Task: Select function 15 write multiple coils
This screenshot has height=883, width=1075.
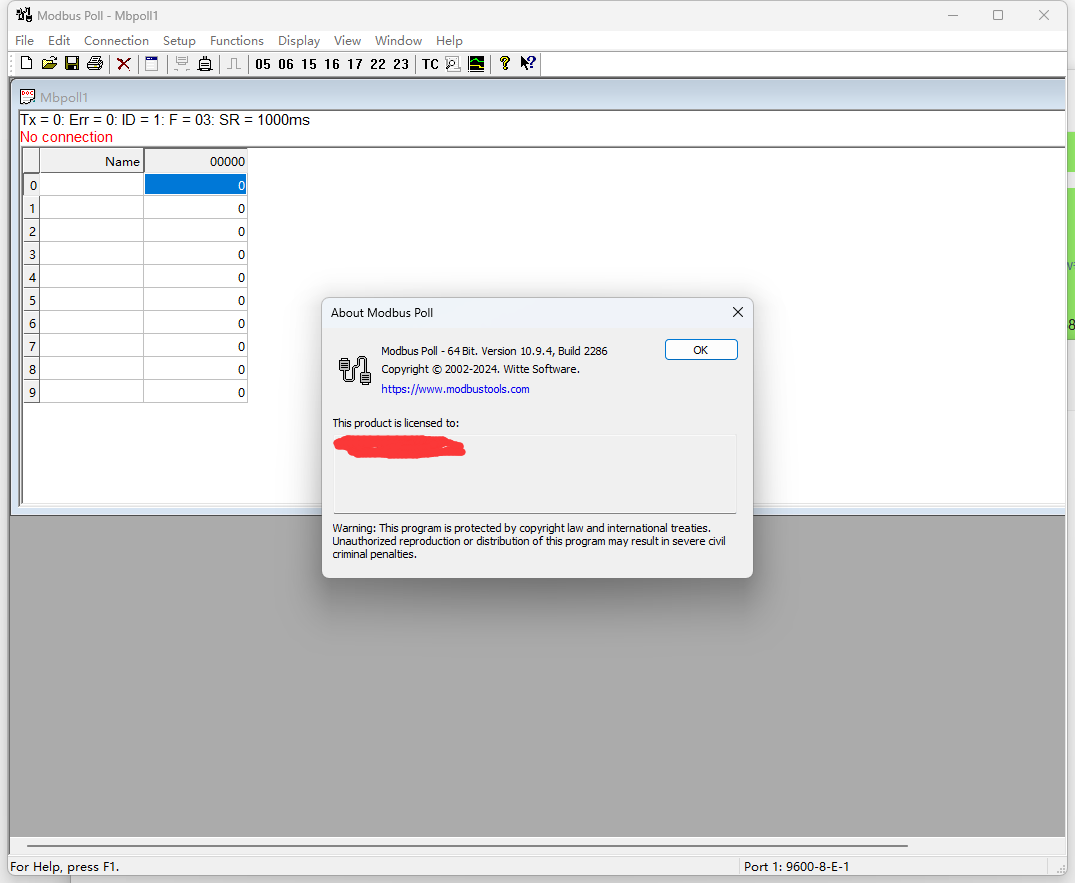Action: [x=309, y=64]
